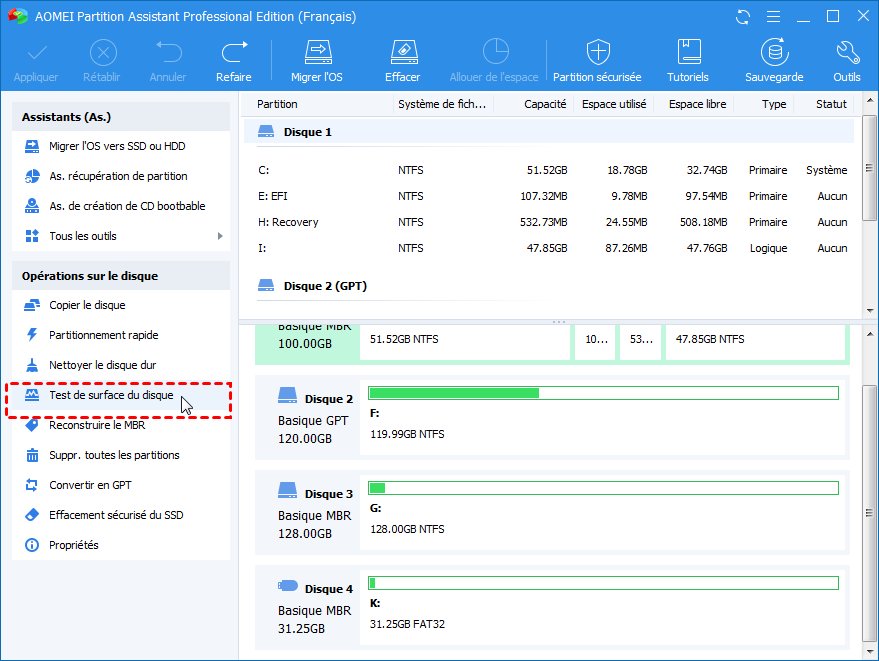Sort by Espace utilisé column header

pyautogui.click(x=614, y=104)
